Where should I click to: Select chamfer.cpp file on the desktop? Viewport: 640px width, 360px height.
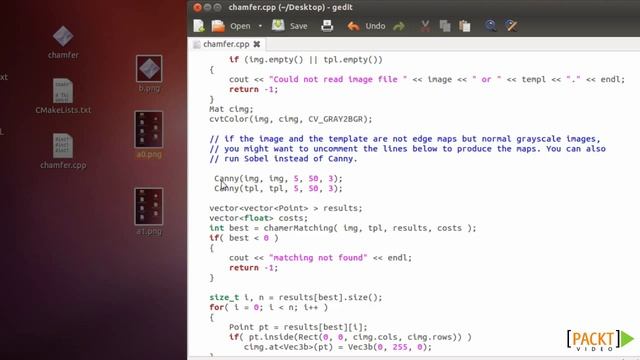tap(63, 151)
